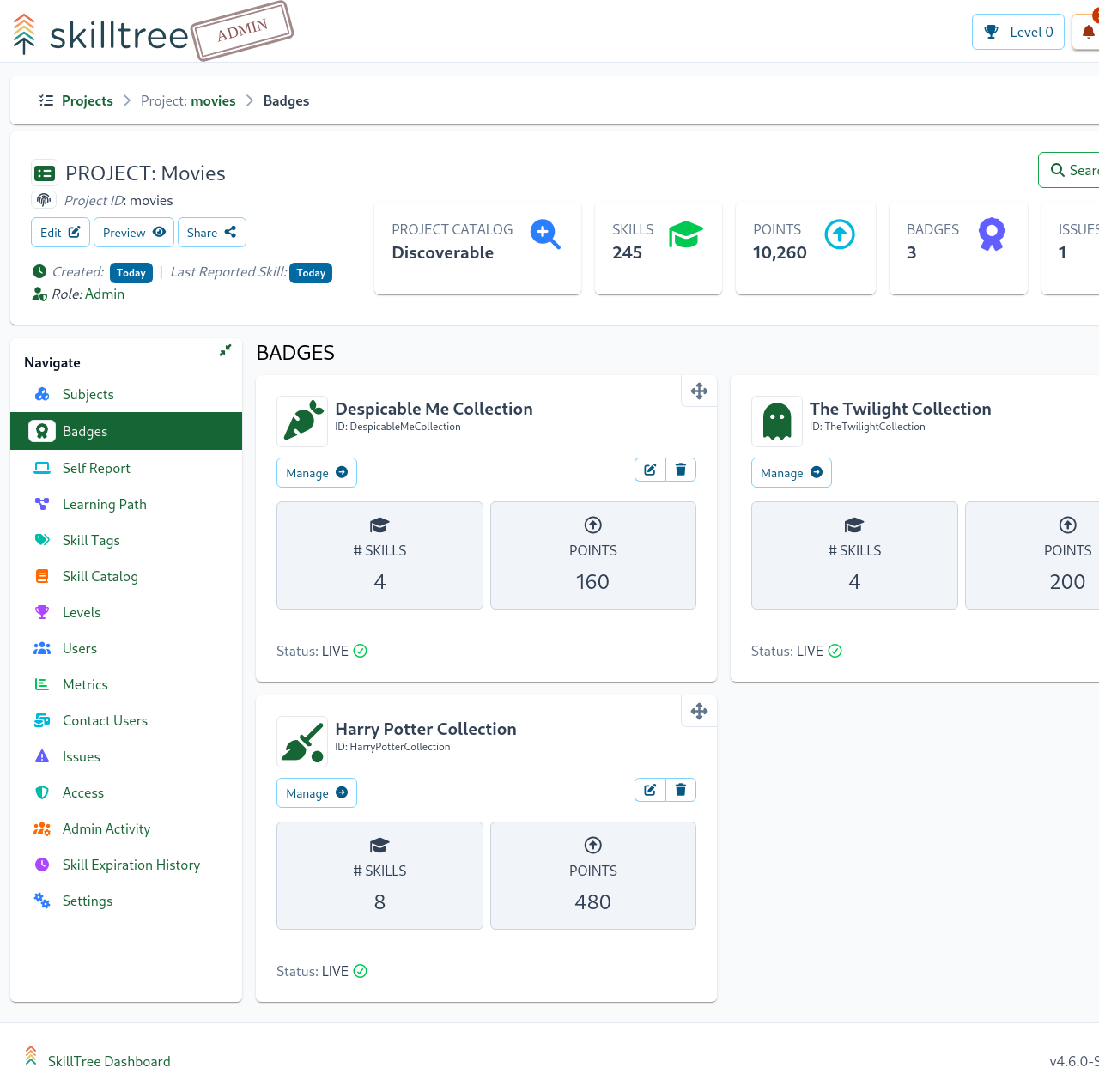Click Role: Admin text
The image size is (1099, 1092).
pos(88,294)
